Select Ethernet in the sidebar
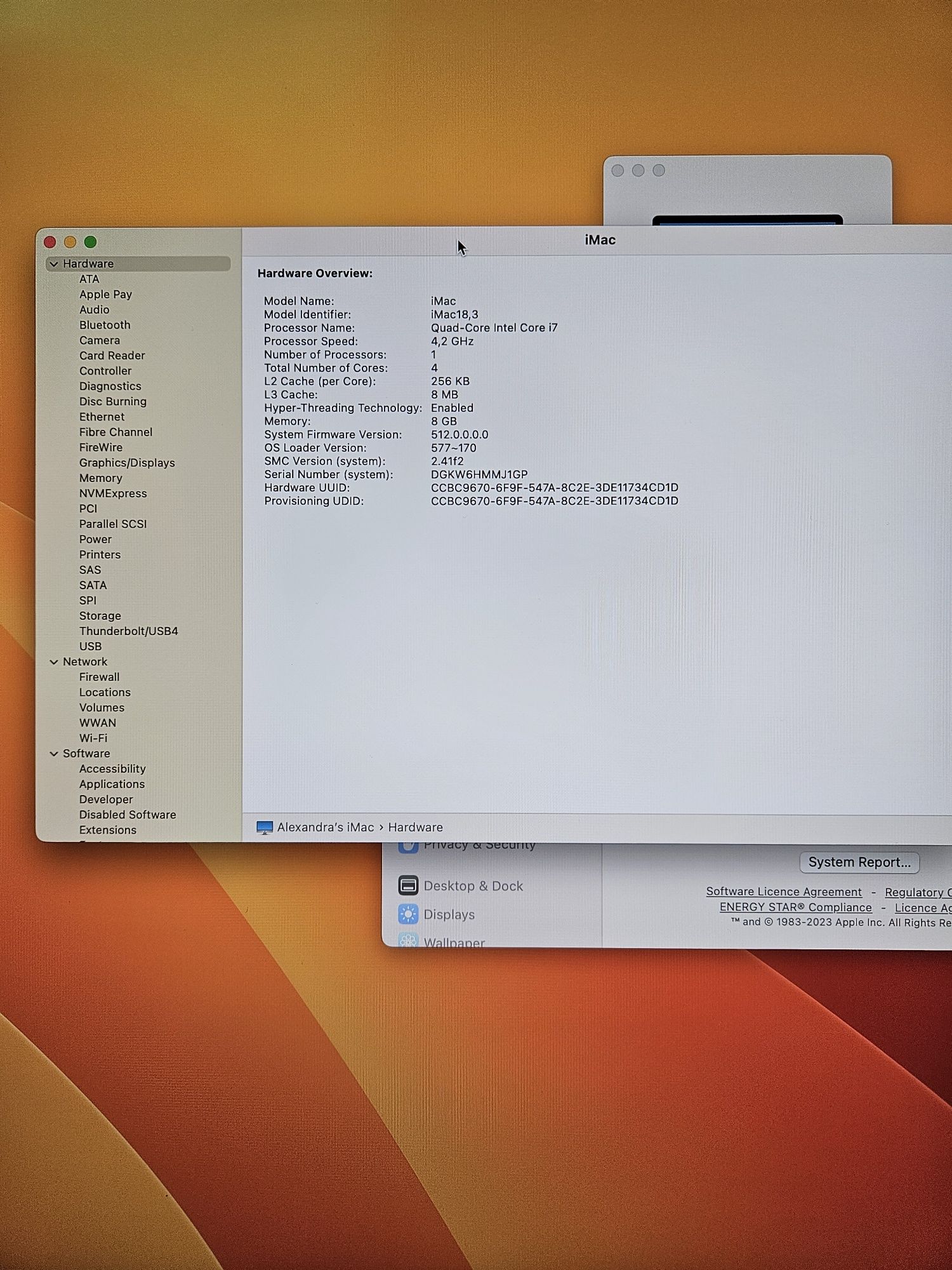Viewport: 952px width, 1270px height. point(102,417)
